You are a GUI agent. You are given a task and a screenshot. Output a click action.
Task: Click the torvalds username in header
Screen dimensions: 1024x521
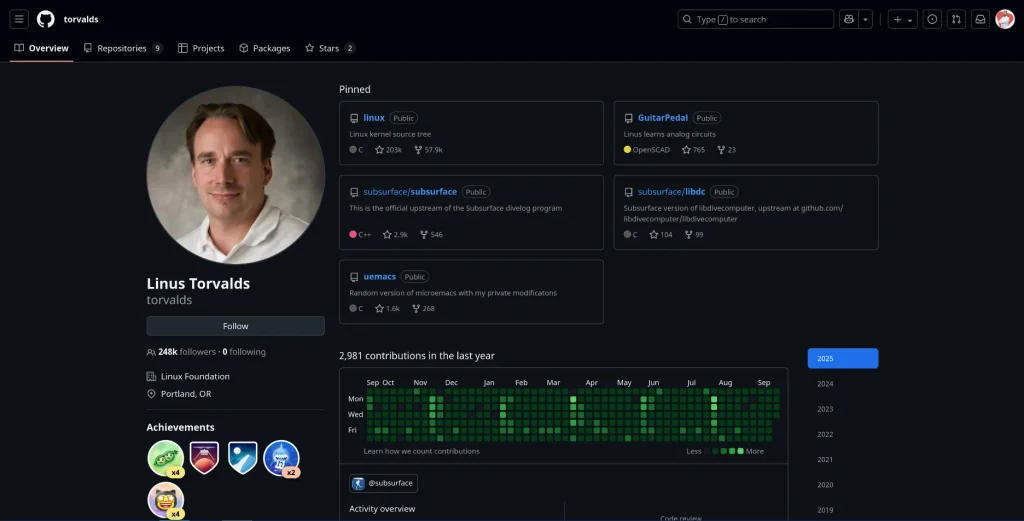click(x=81, y=20)
